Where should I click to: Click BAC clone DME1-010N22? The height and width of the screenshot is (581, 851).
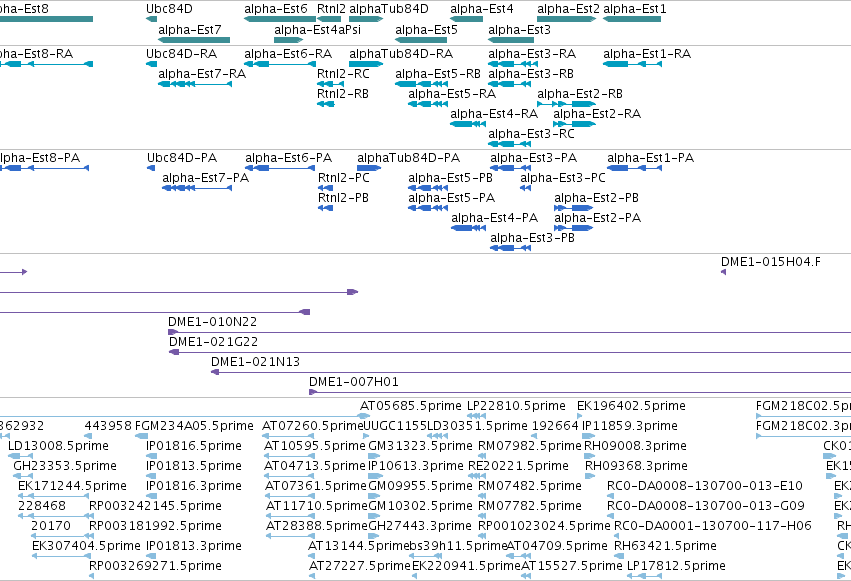coord(212,322)
